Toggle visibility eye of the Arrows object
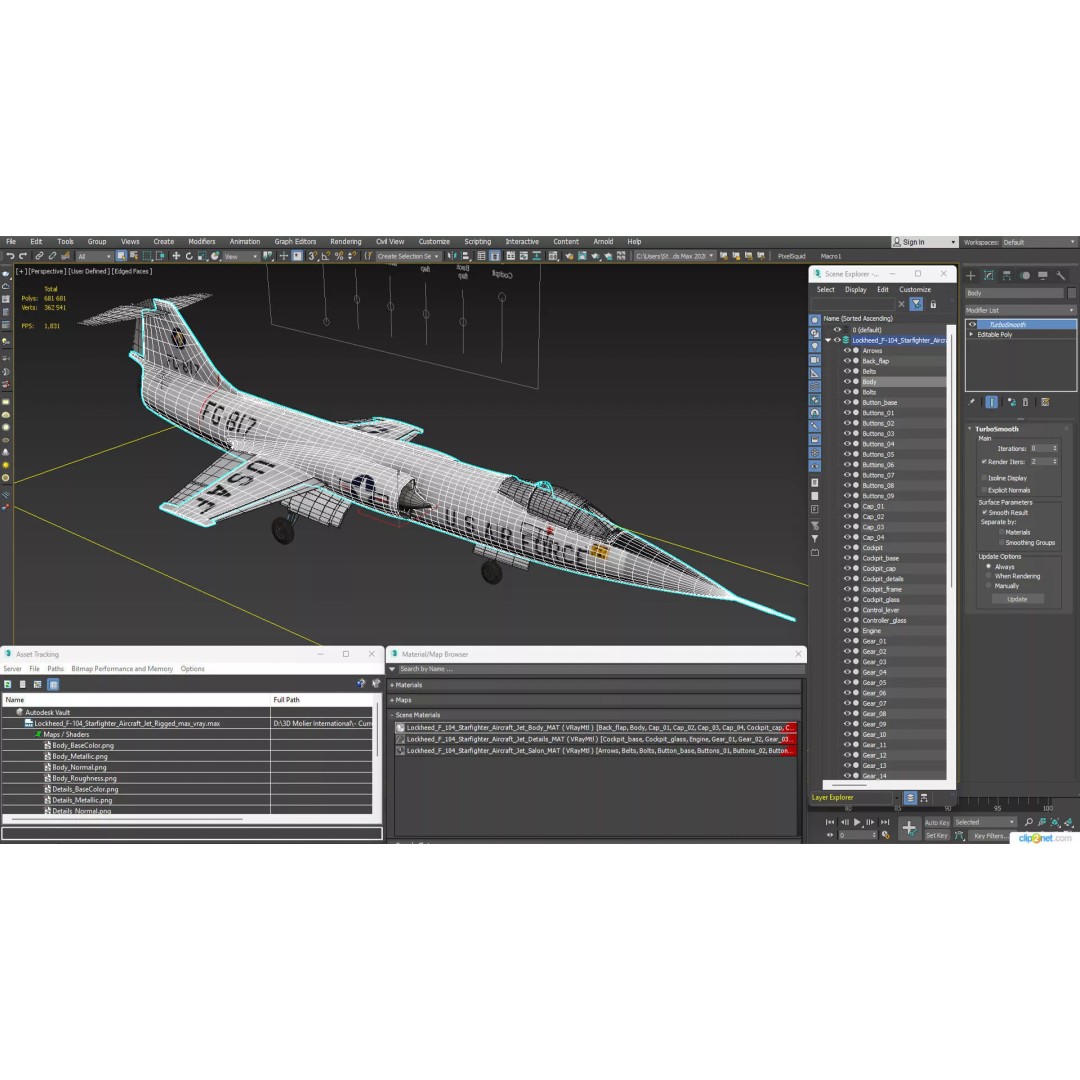The image size is (1080, 1080). [x=847, y=351]
